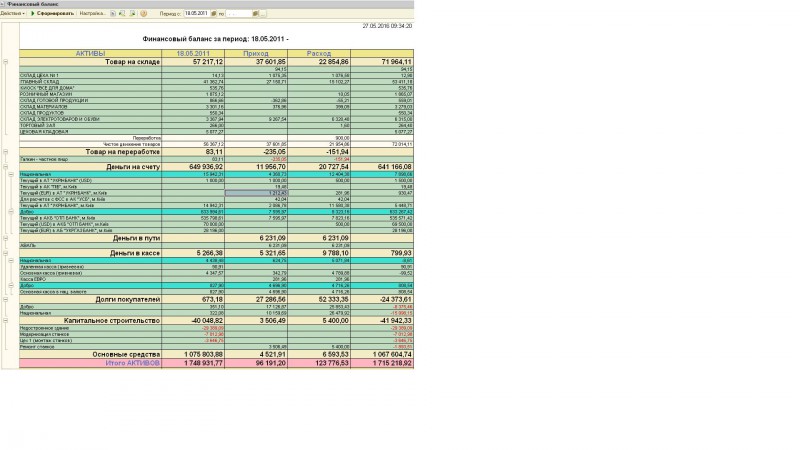800x450 pixels.
Task: Click value -24 373,61 in Долги покупателей
Action: point(395,299)
